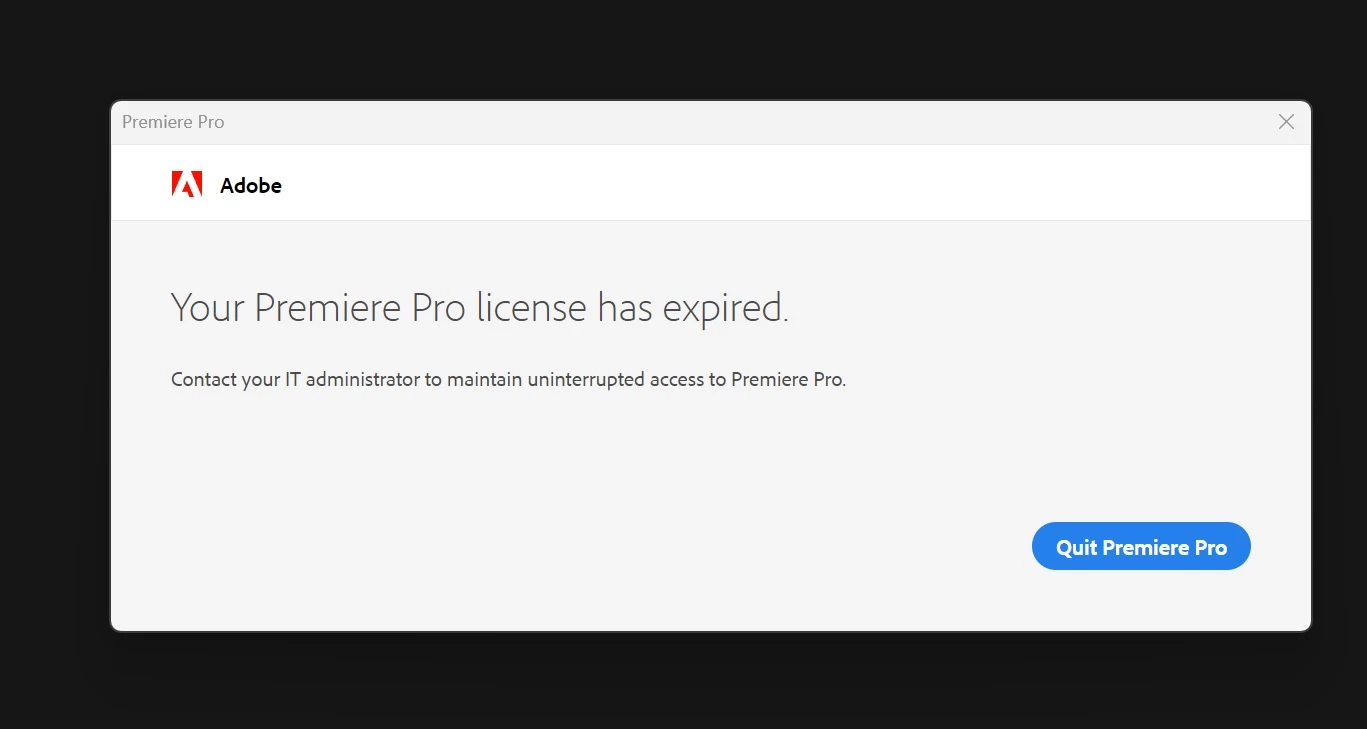Click the red Adobe logo icon
This screenshot has width=1367, height=729.
(x=187, y=184)
